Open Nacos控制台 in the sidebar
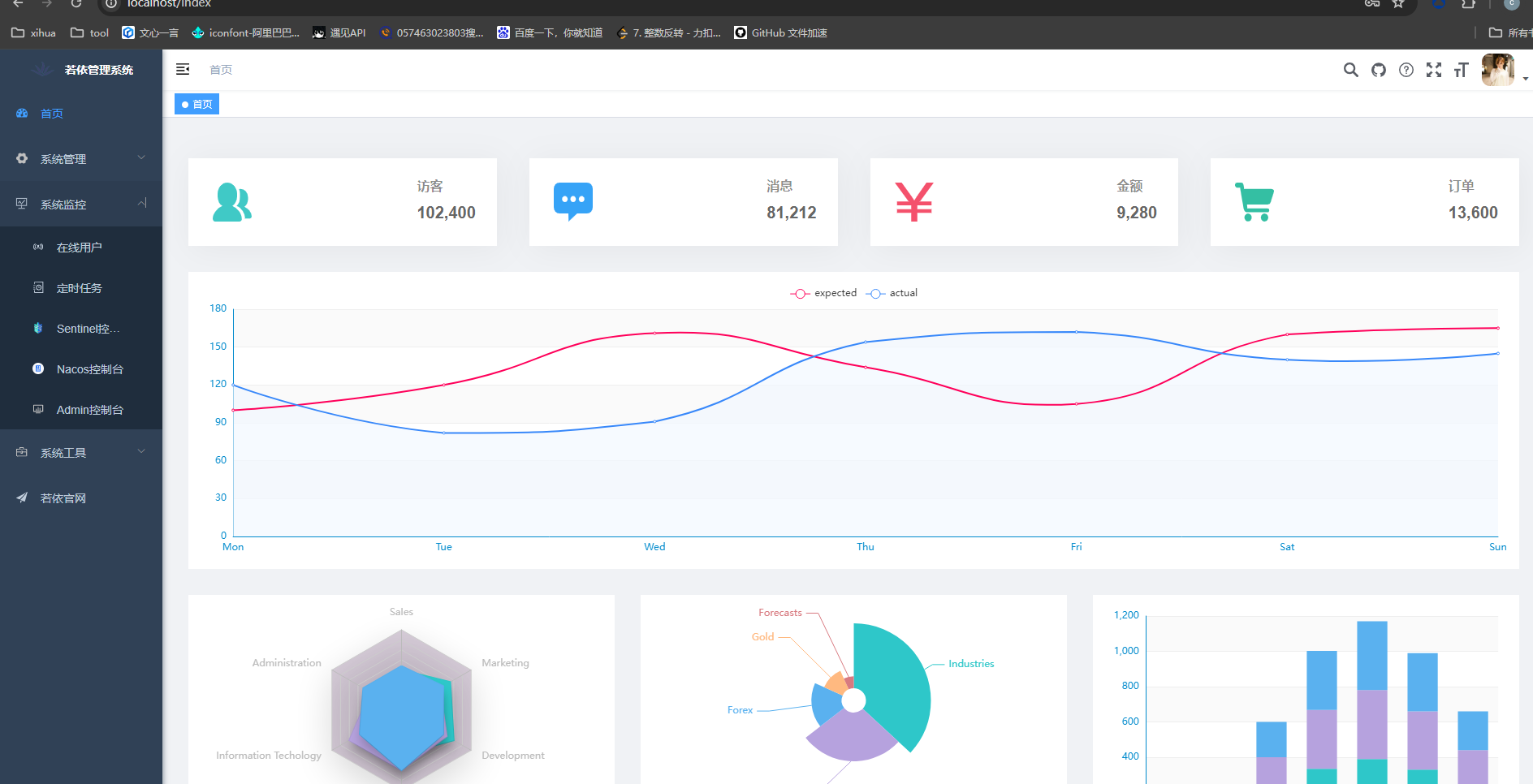The height and width of the screenshot is (784, 1533). tap(81, 368)
